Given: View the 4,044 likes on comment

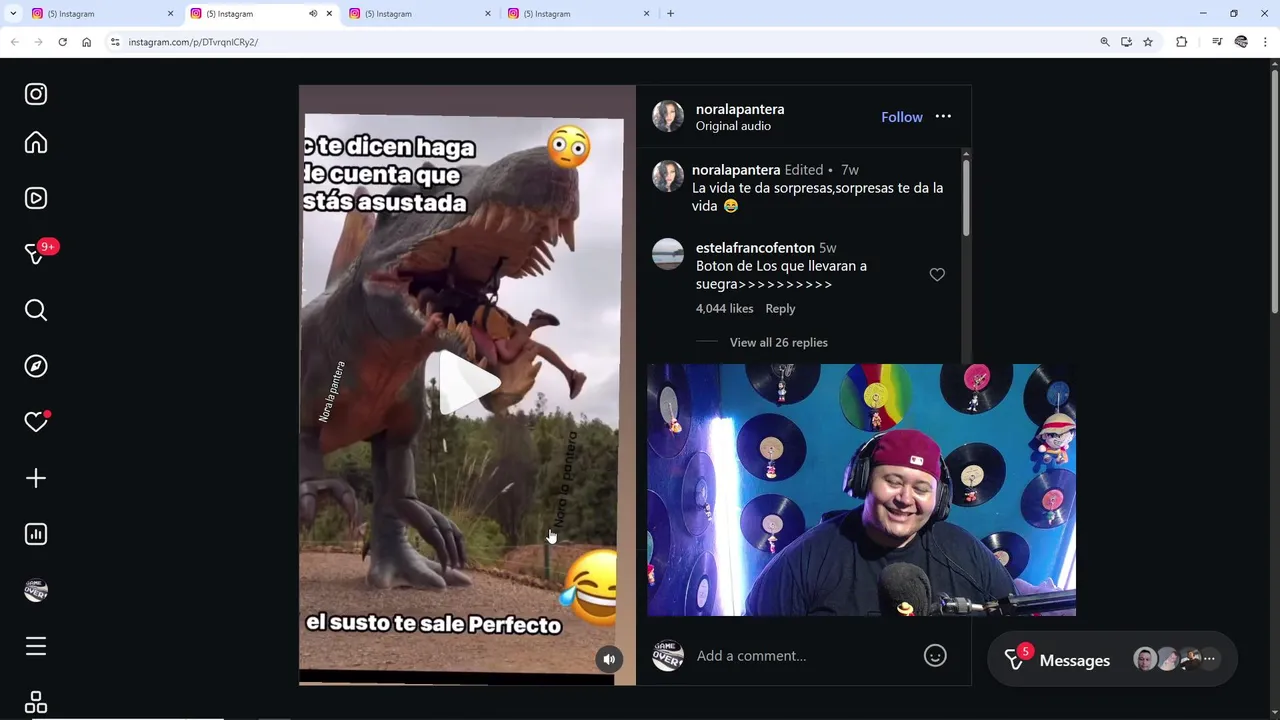Looking at the screenshot, I should pyautogui.click(x=725, y=309).
